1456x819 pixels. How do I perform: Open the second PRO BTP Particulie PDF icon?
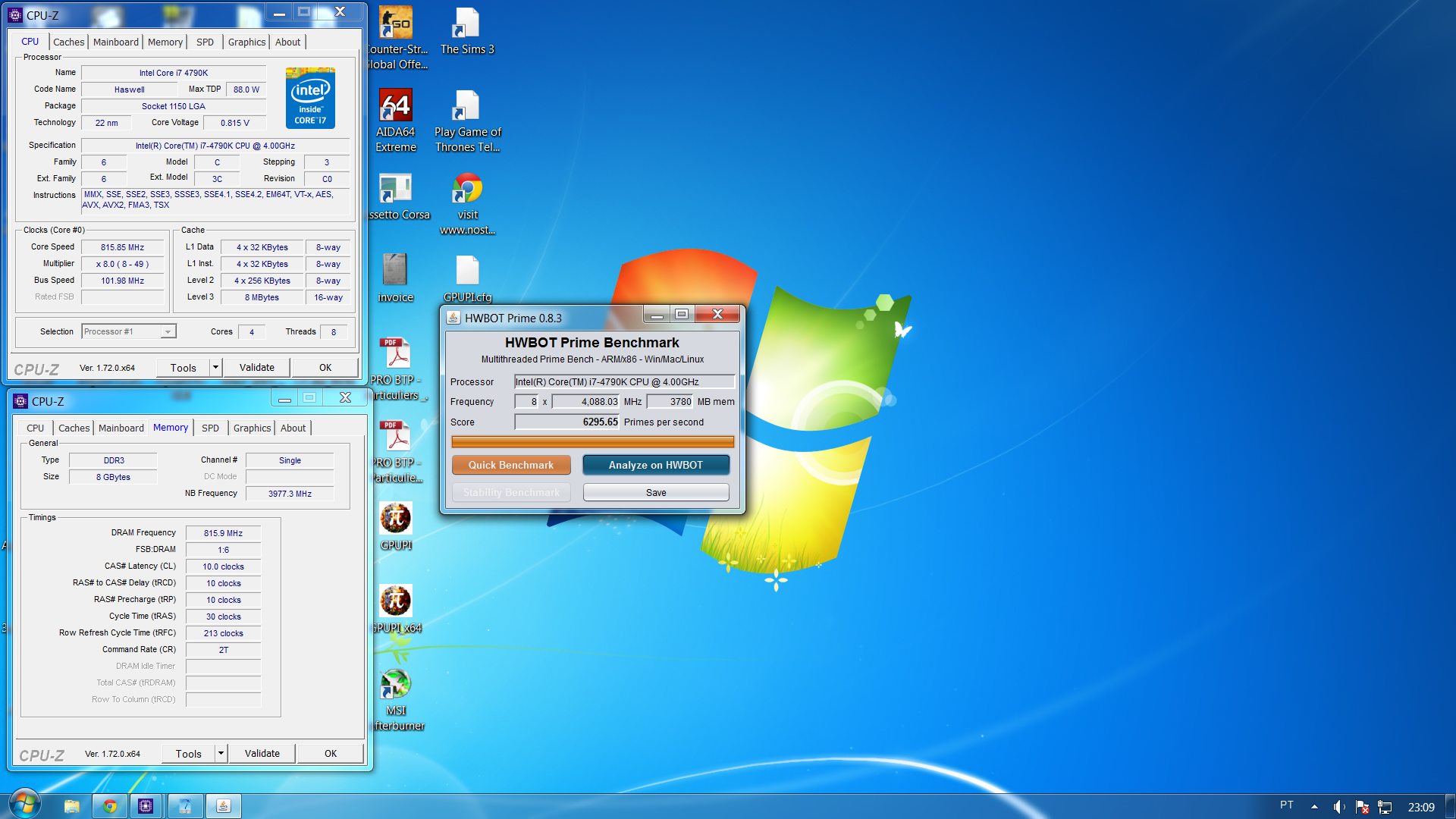click(396, 452)
